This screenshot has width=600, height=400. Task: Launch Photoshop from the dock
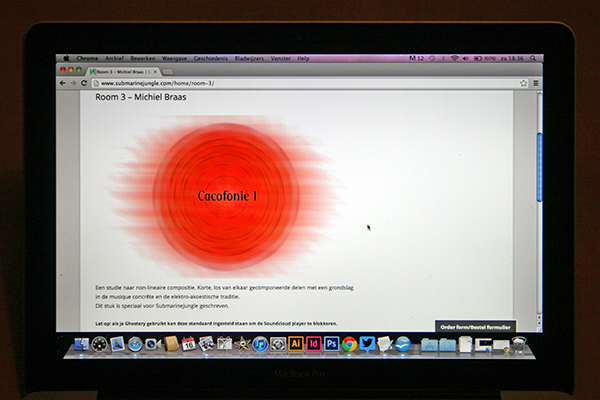[331, 344]
